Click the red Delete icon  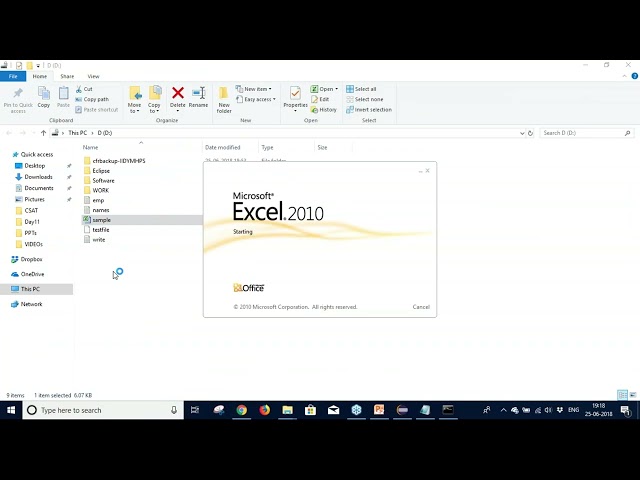[x=178, y=93]
